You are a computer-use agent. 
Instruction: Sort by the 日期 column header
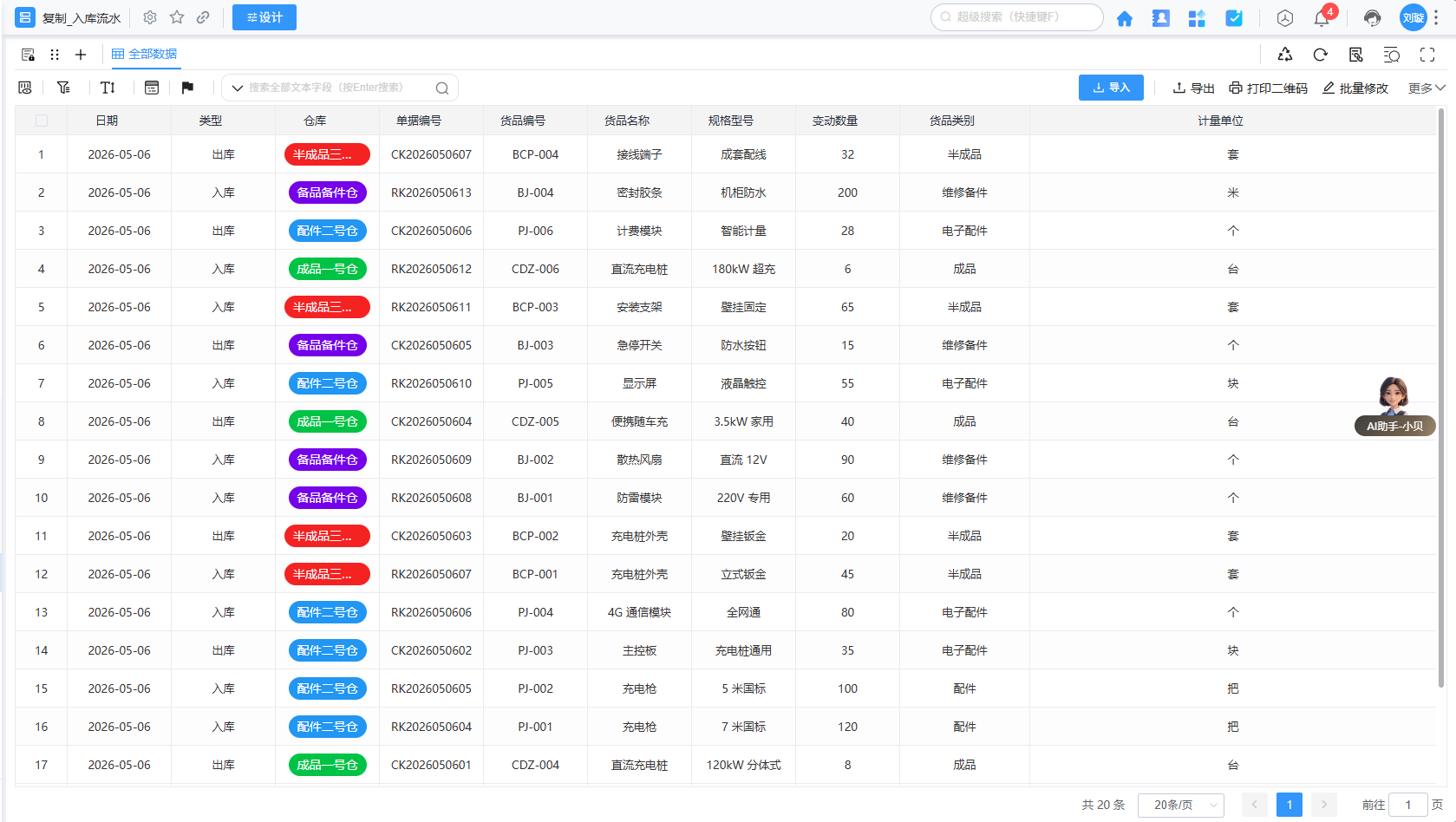point(107,121)
